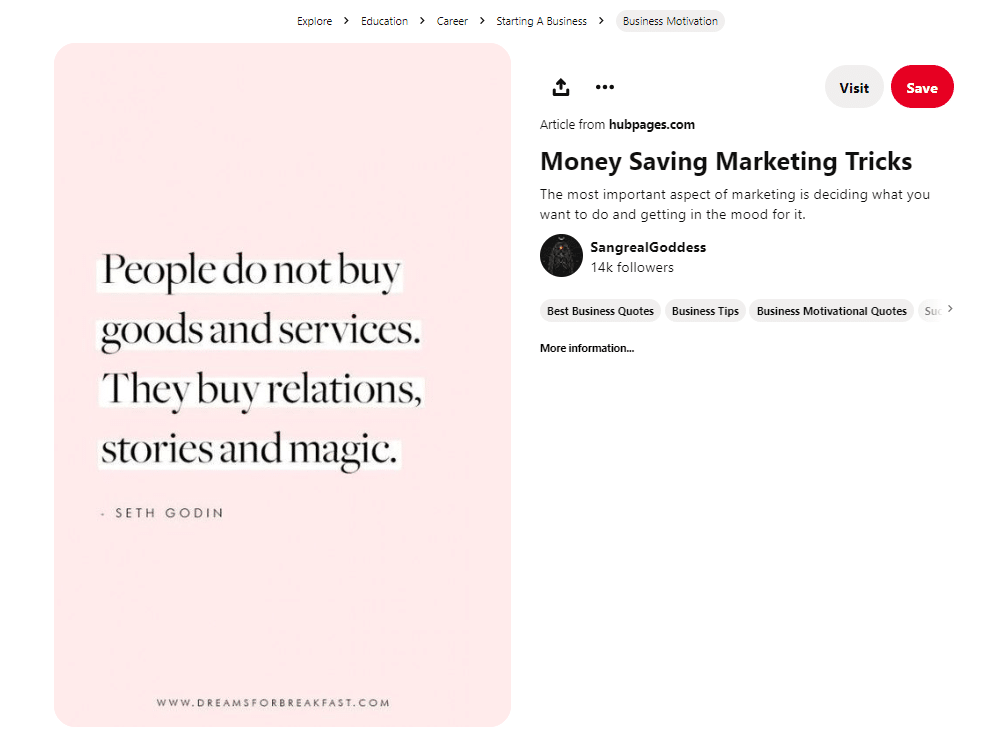Viewport: 987px width, 746px height.
Task: Select the Business Motivational Quotes tag
Action: coord(832,311)
